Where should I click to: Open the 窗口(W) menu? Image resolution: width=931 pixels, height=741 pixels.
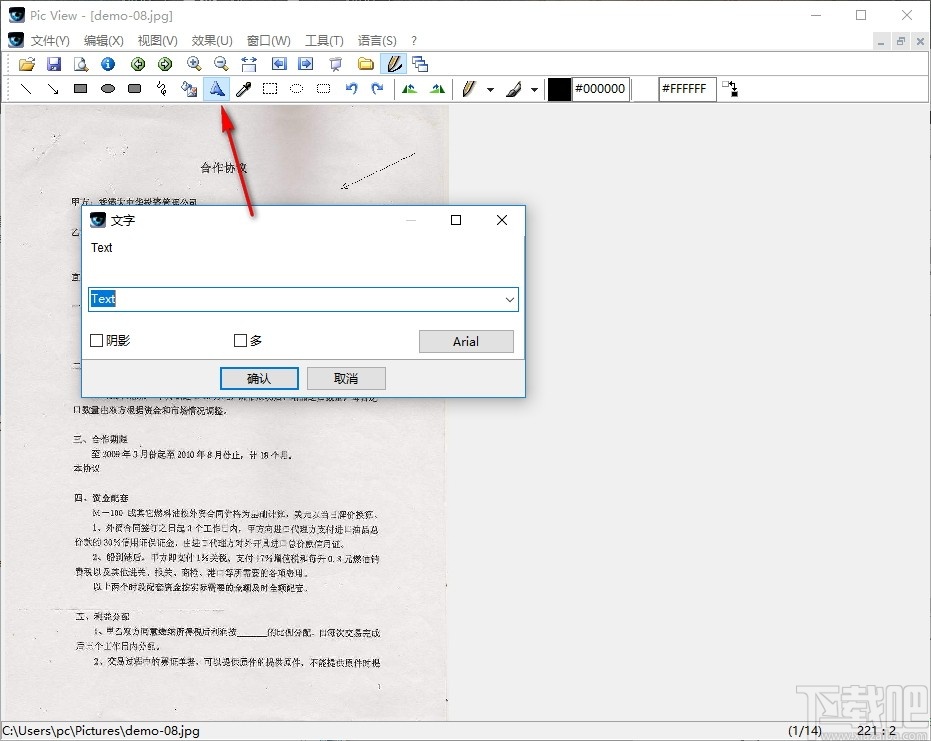(x=268, y=40)
